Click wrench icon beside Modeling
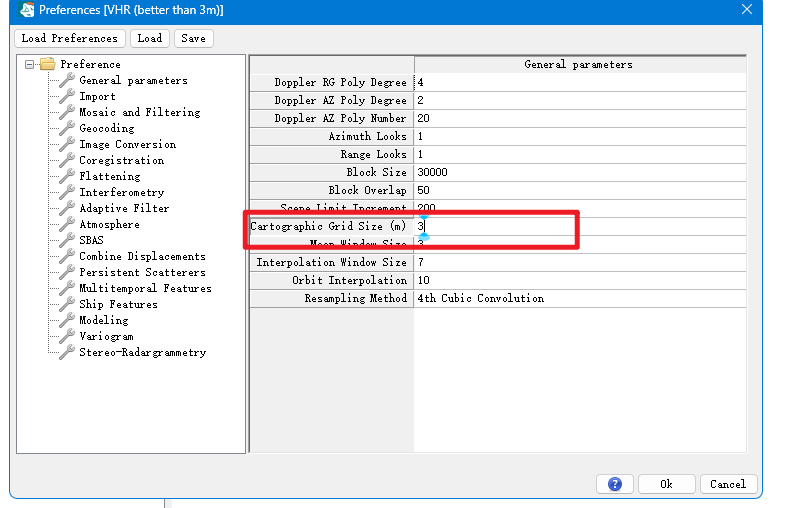 point(67,320)
